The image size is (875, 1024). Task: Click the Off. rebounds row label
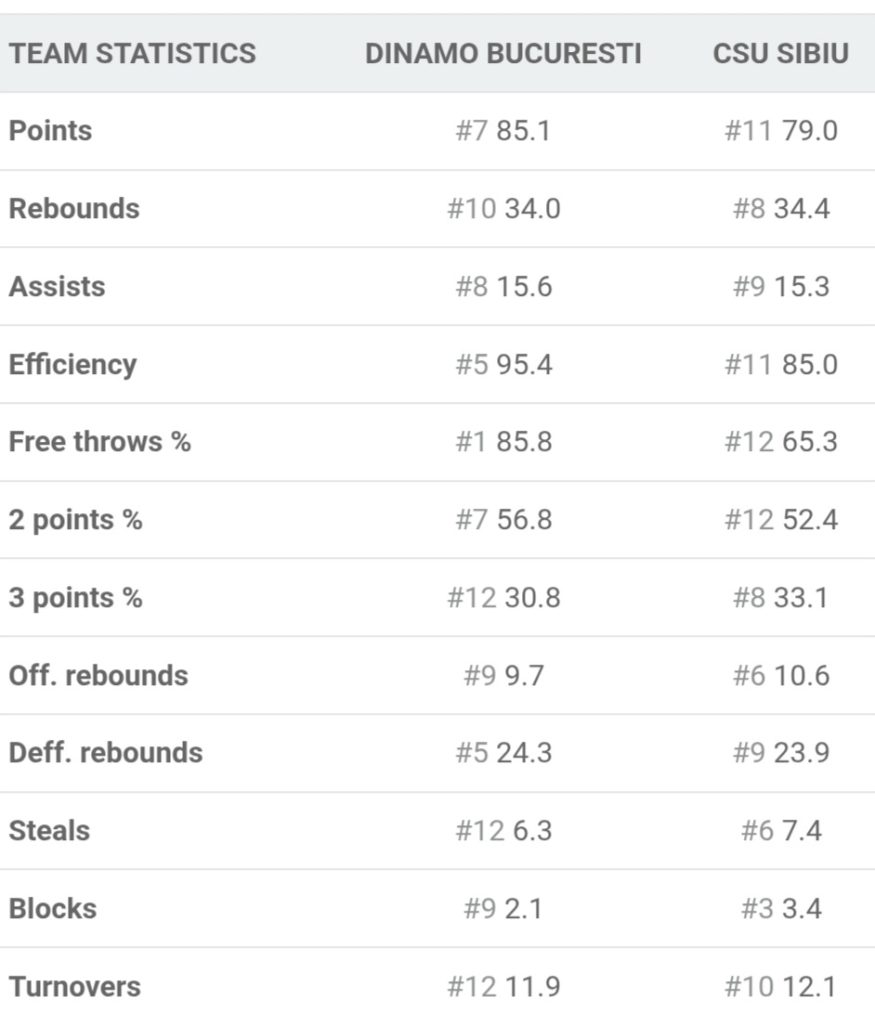click(x=98, y=676)
